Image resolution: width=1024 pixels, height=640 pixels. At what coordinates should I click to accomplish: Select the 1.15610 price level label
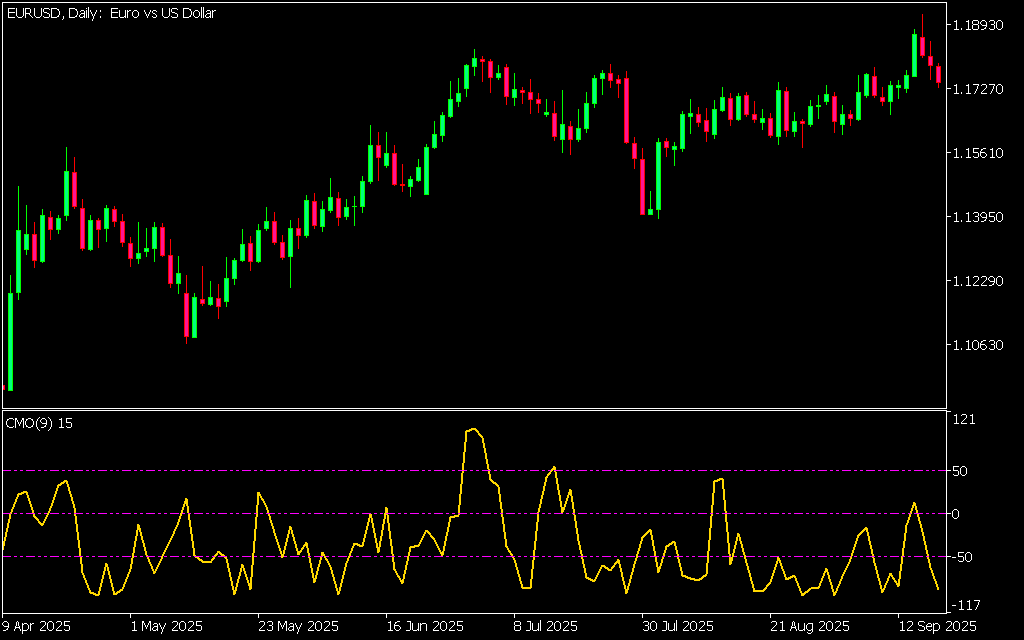tap(981, 153)
